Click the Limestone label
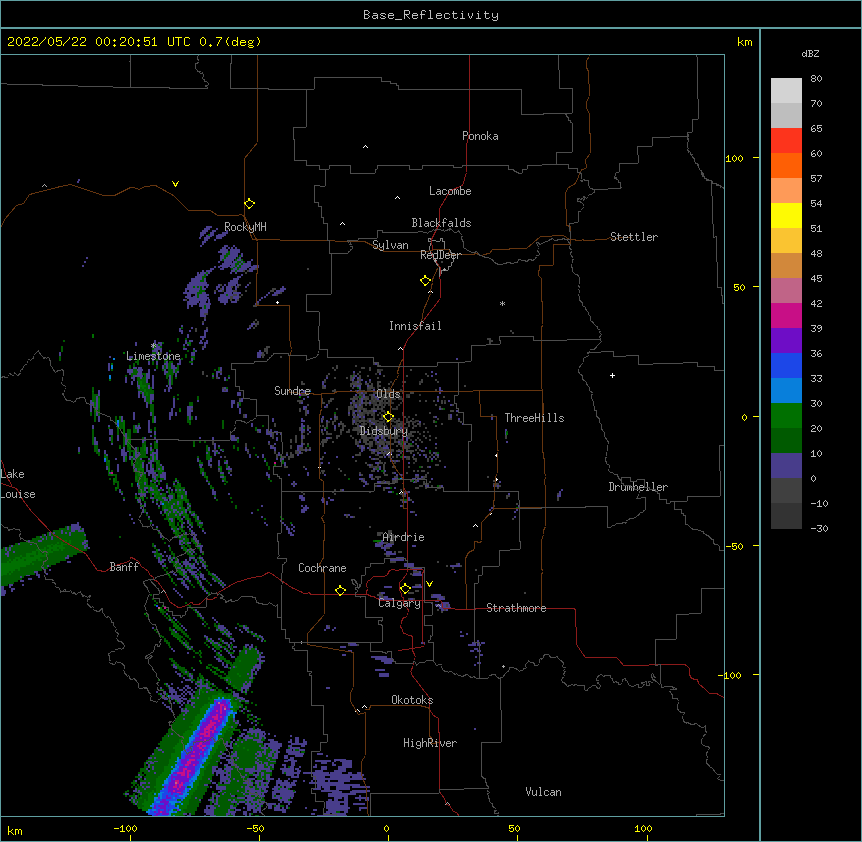862x842 pixels. 153,356
